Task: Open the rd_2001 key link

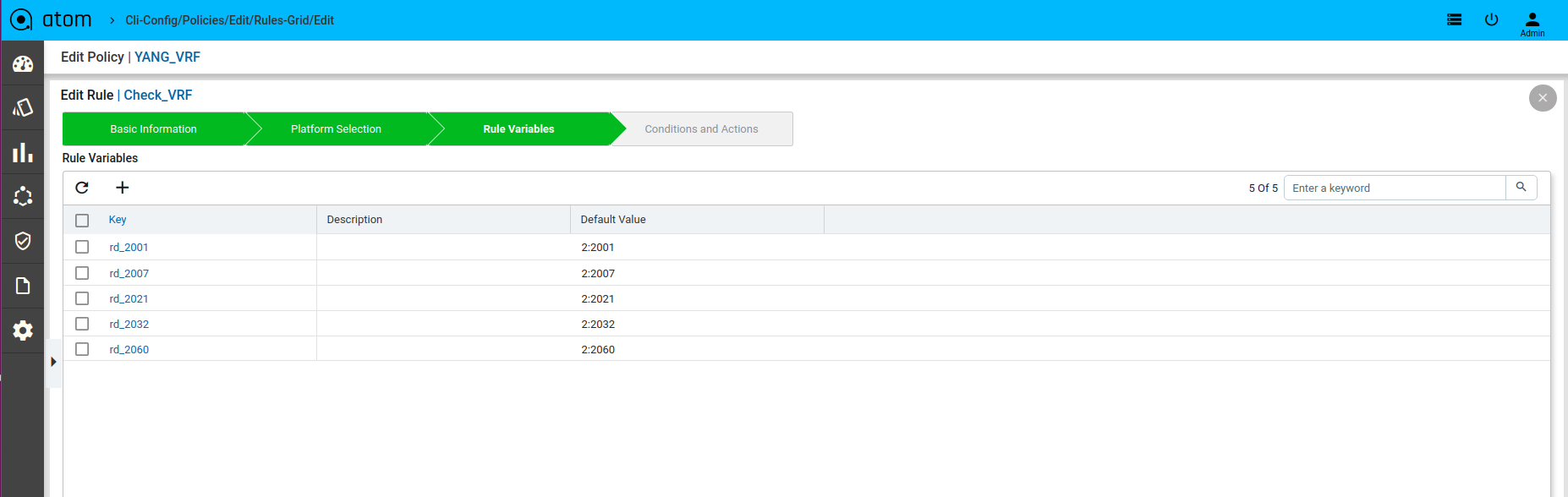Action: [x=129, y=248]
